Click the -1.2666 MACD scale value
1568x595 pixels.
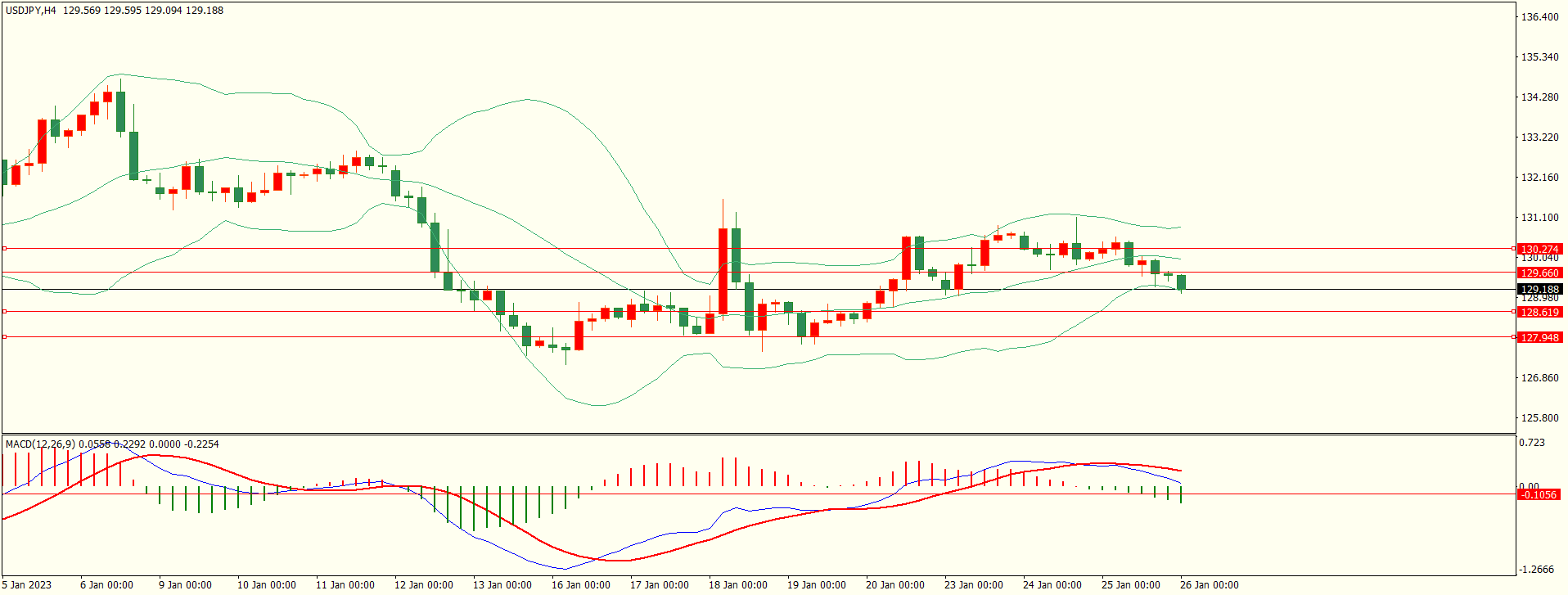click(1536, 569)
